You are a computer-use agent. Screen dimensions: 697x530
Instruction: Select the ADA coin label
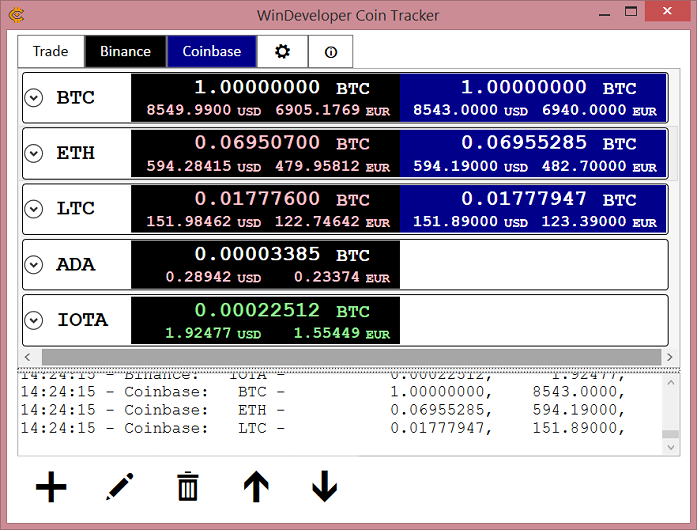point(76,265)
